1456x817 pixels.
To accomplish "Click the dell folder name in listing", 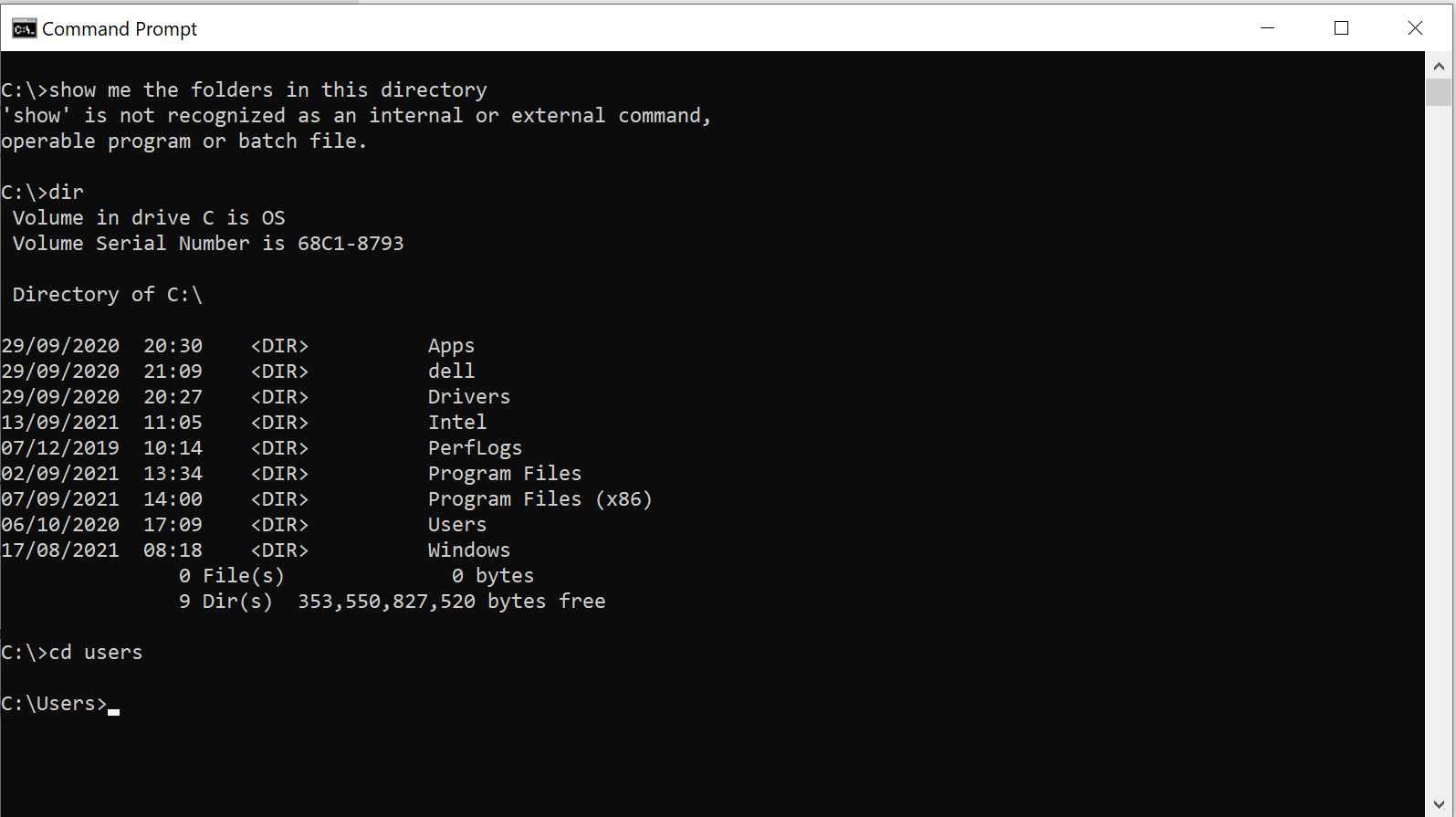I will coord(451,372).
